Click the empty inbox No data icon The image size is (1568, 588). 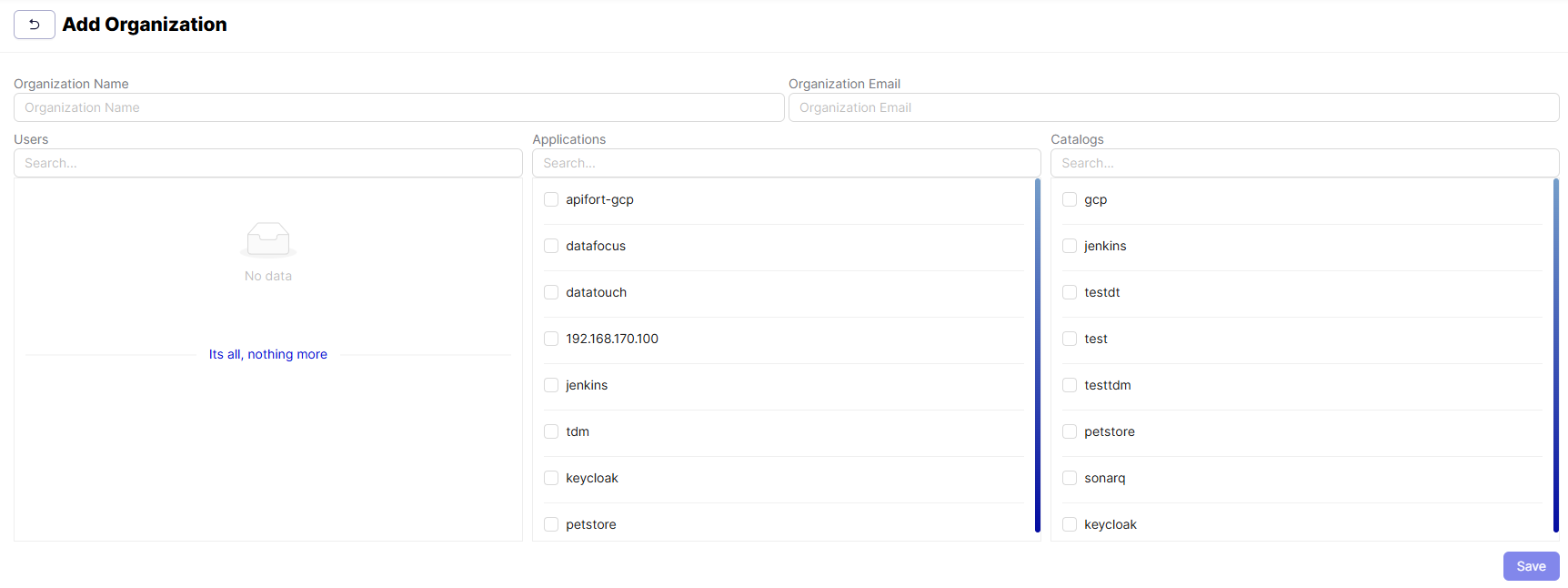tap(268, 239)
